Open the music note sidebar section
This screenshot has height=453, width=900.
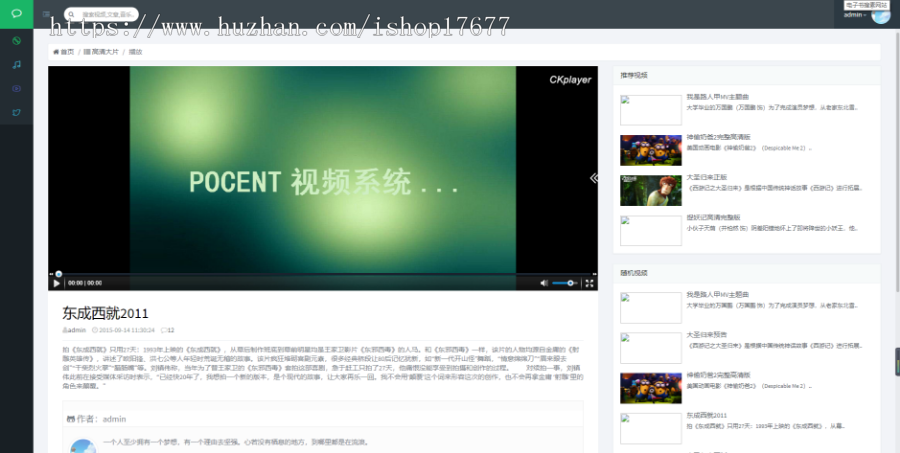pyautogui.click(x=16, y=64)
